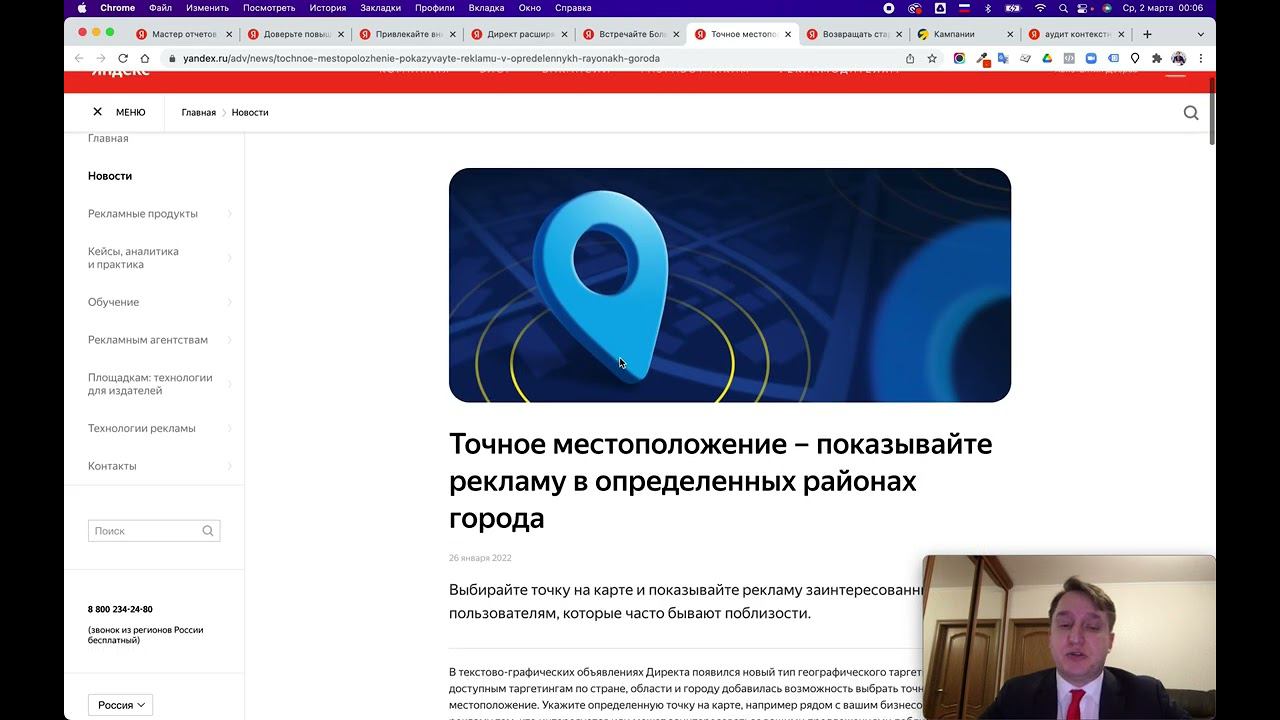Image resolution: width=1280 pixels, height=720 pixels.
Task: Click the article headline 'Точное местоположение'
Action: tap(720, 481)
